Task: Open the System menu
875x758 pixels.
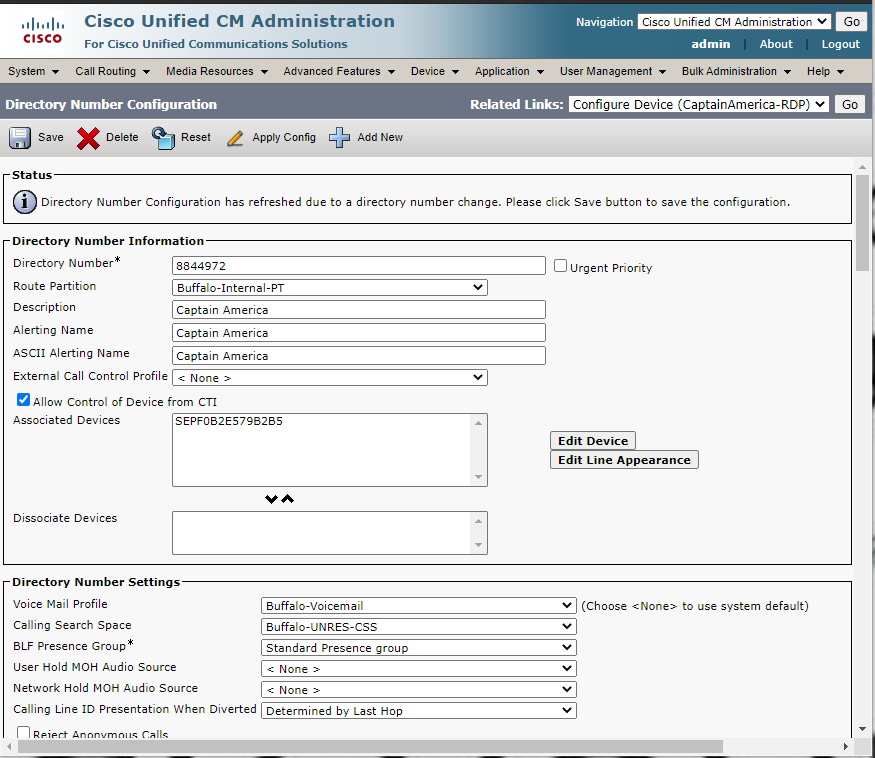Action: click(33, 71)
